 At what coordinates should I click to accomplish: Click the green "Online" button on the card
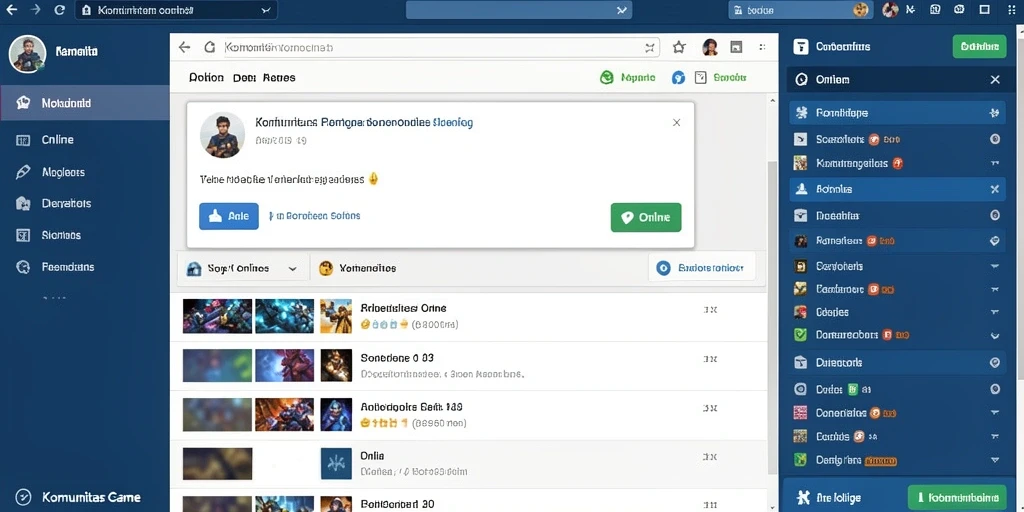[646, 217]
